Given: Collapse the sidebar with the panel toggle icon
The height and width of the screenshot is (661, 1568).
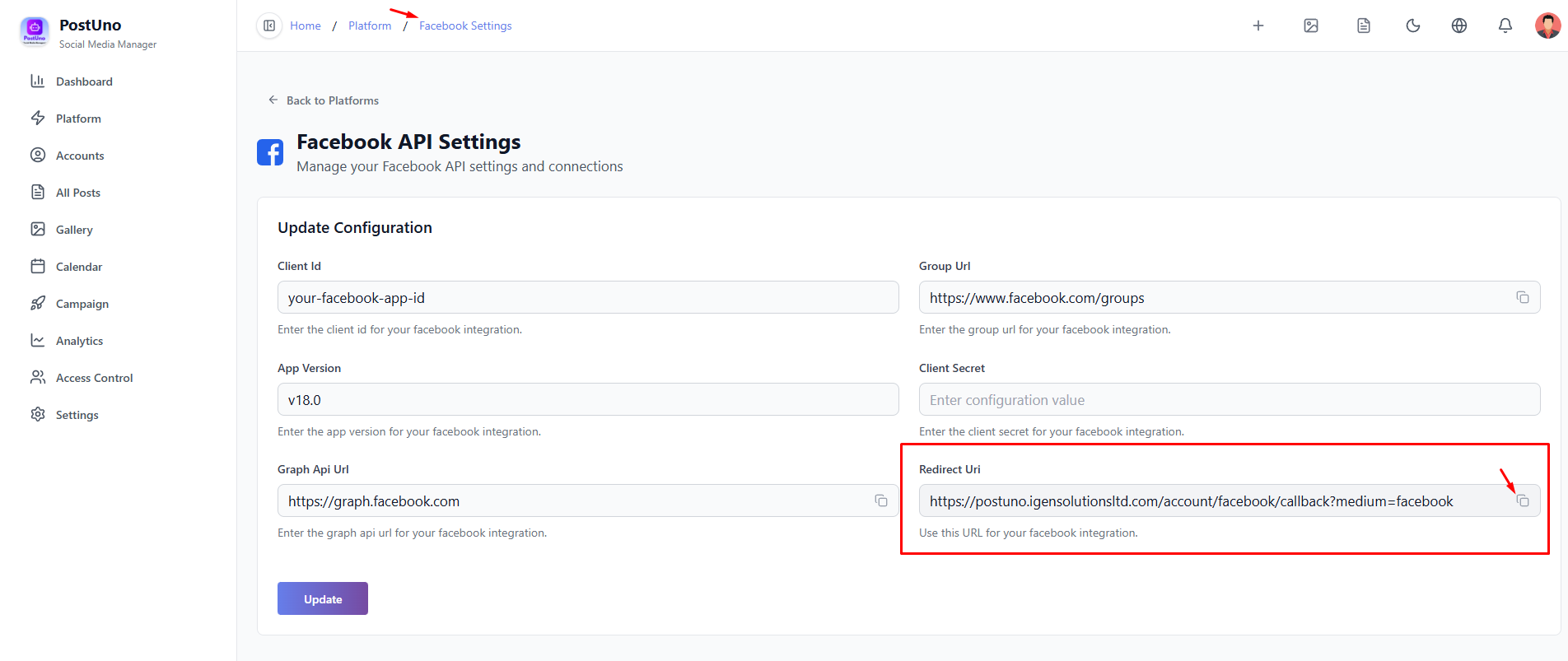Looking at the screenshot, I should point(269,26).
